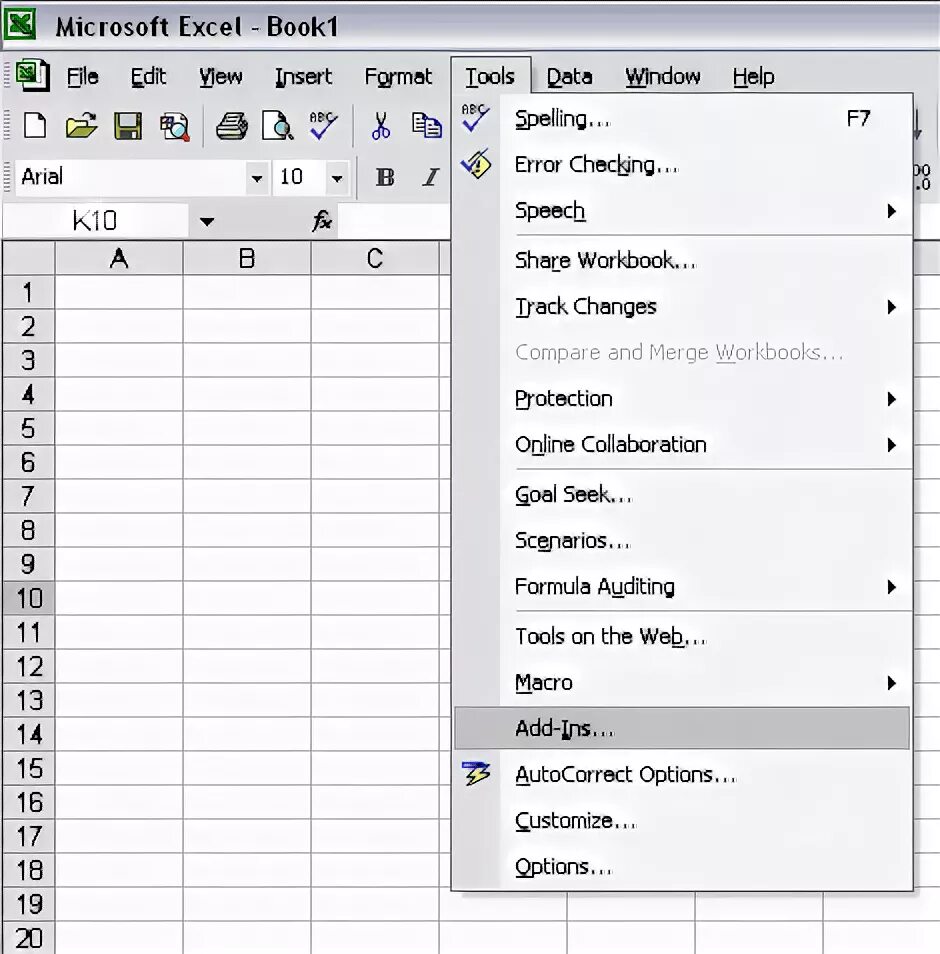Open the font name dropdown arrow
The image size is (940, 954).
point(257,178)
